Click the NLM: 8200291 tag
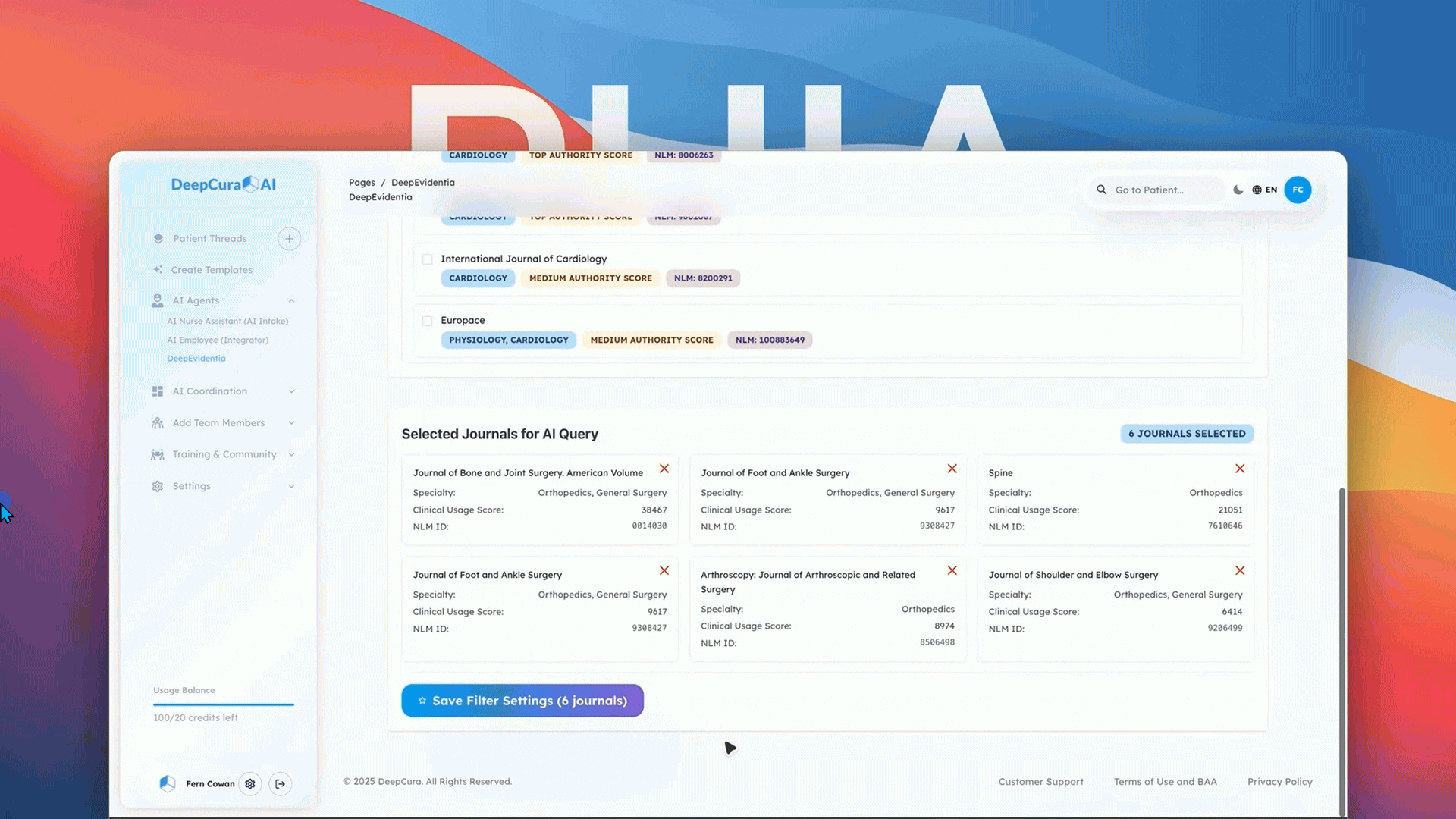Screen dimensions: 1456x819 [703, 278]
